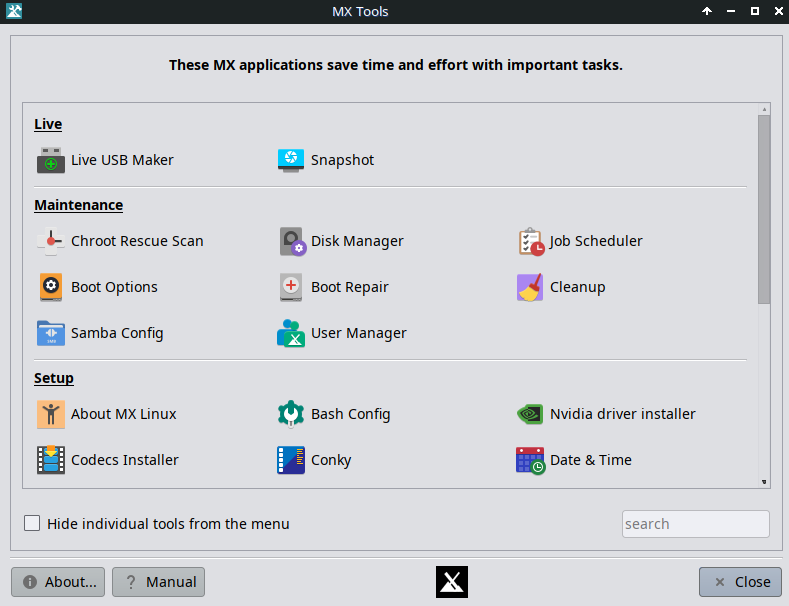Click in the search field
This screenshot has height=606, width=789.
[695, 524]
